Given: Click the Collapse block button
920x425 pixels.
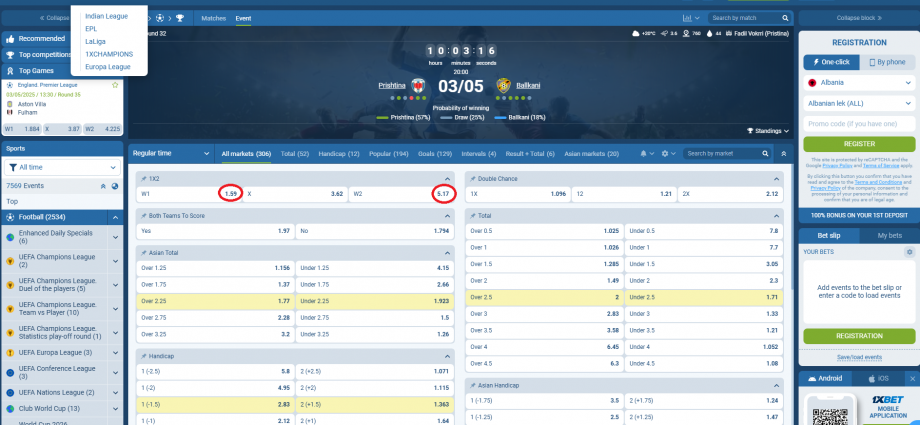Looking at the screenshot, I should 859,18.
